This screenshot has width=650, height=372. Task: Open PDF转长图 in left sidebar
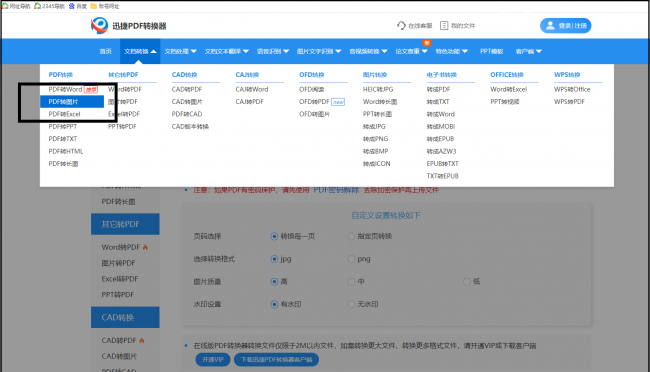tap(118, 202)
